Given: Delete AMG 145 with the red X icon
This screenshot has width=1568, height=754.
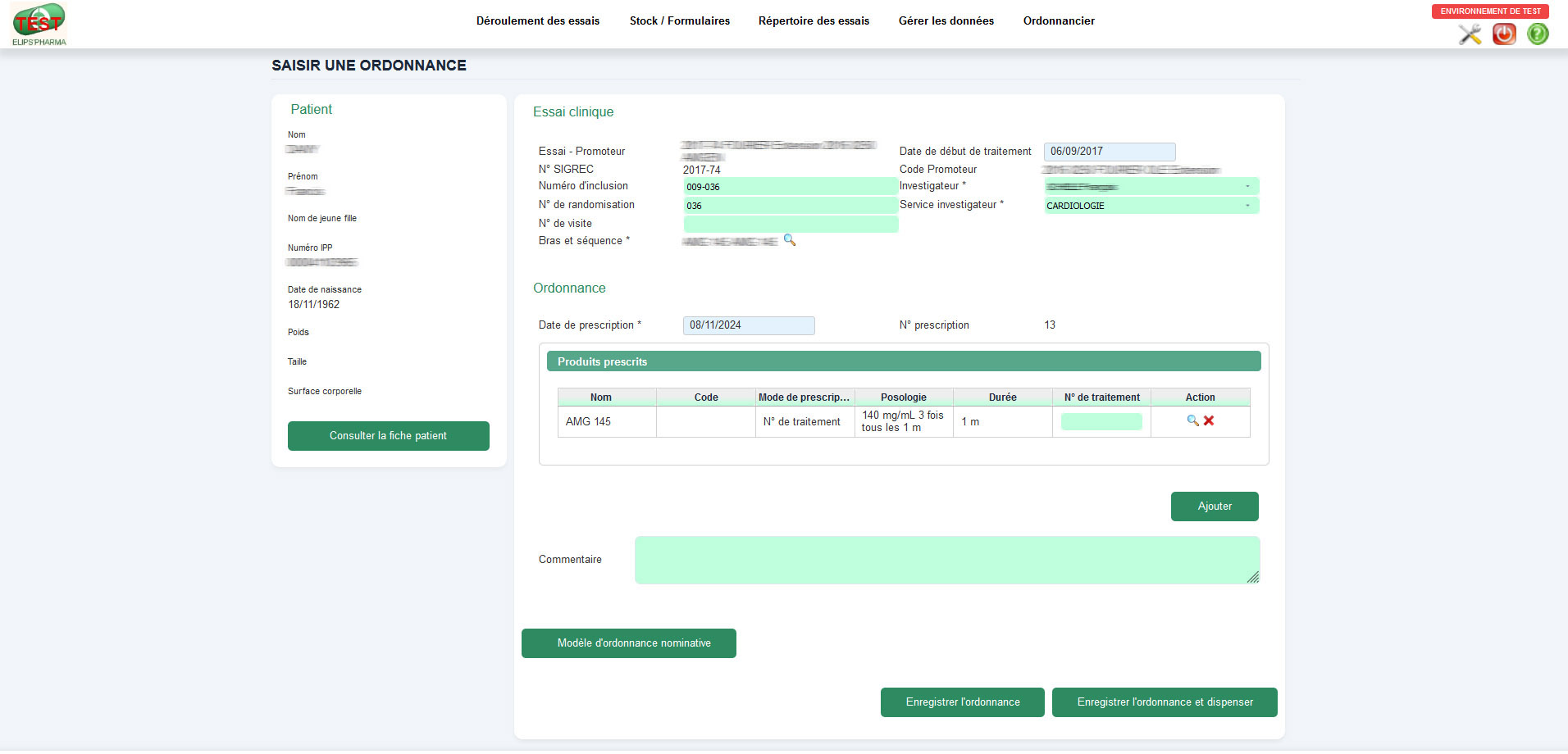Looking at the screenshot, I should pos(1209,420).
